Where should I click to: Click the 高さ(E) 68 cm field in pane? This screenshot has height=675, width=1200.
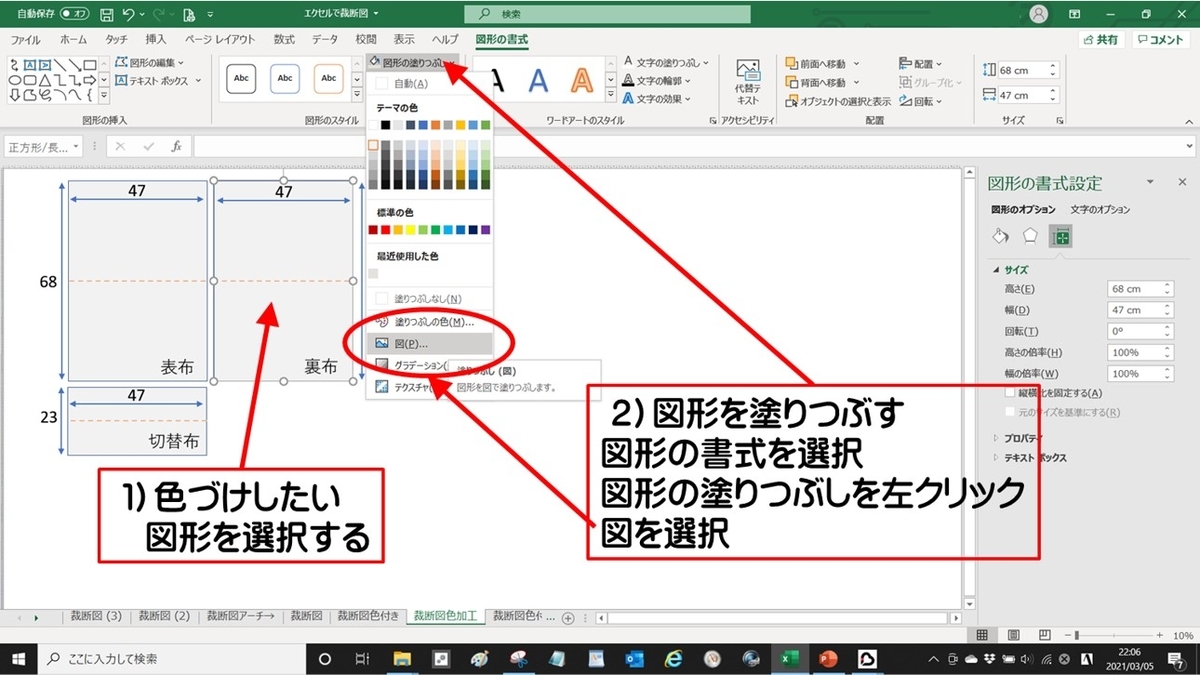click(x=1140, y=288)
